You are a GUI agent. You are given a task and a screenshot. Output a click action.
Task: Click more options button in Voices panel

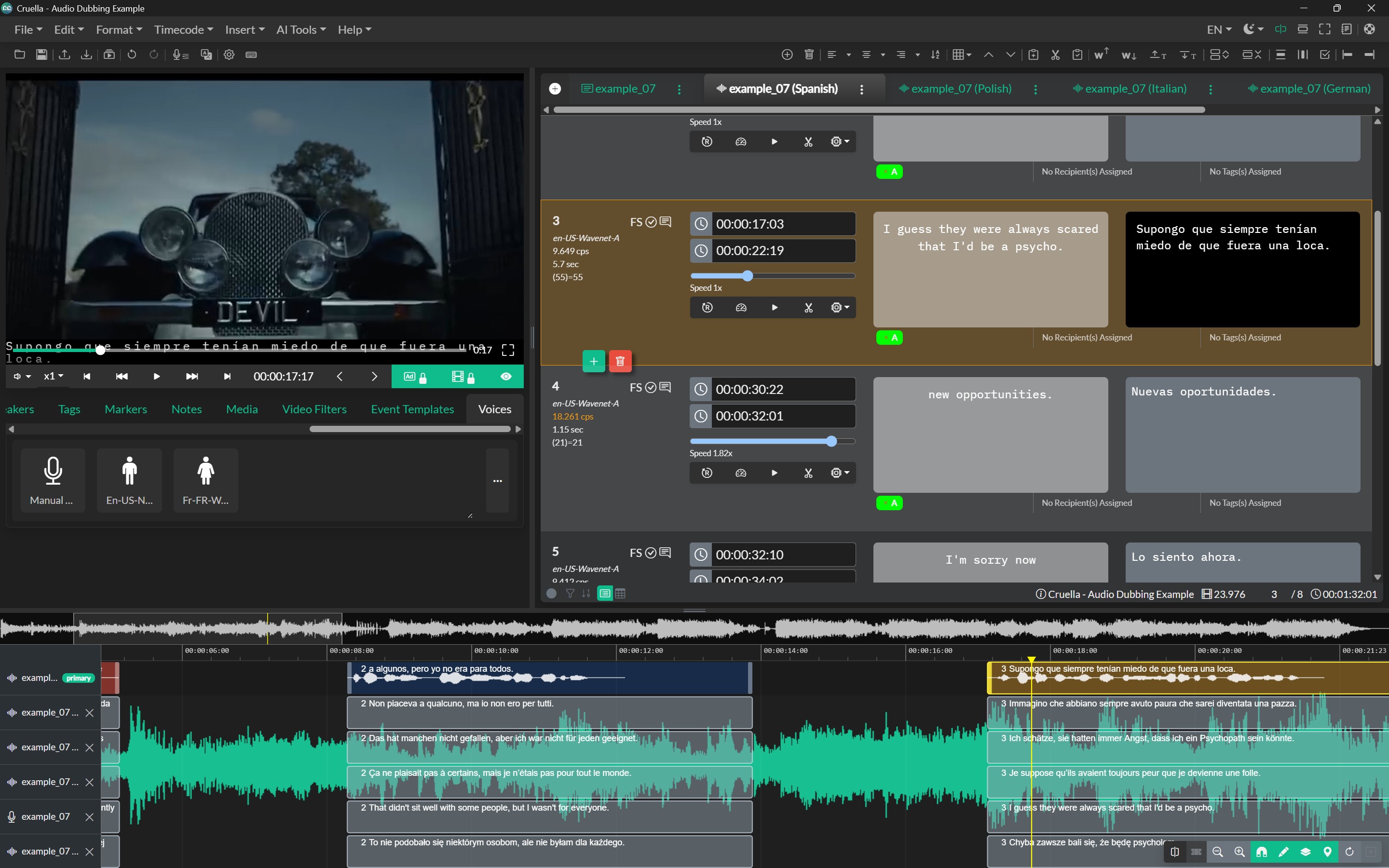[497, 480]
